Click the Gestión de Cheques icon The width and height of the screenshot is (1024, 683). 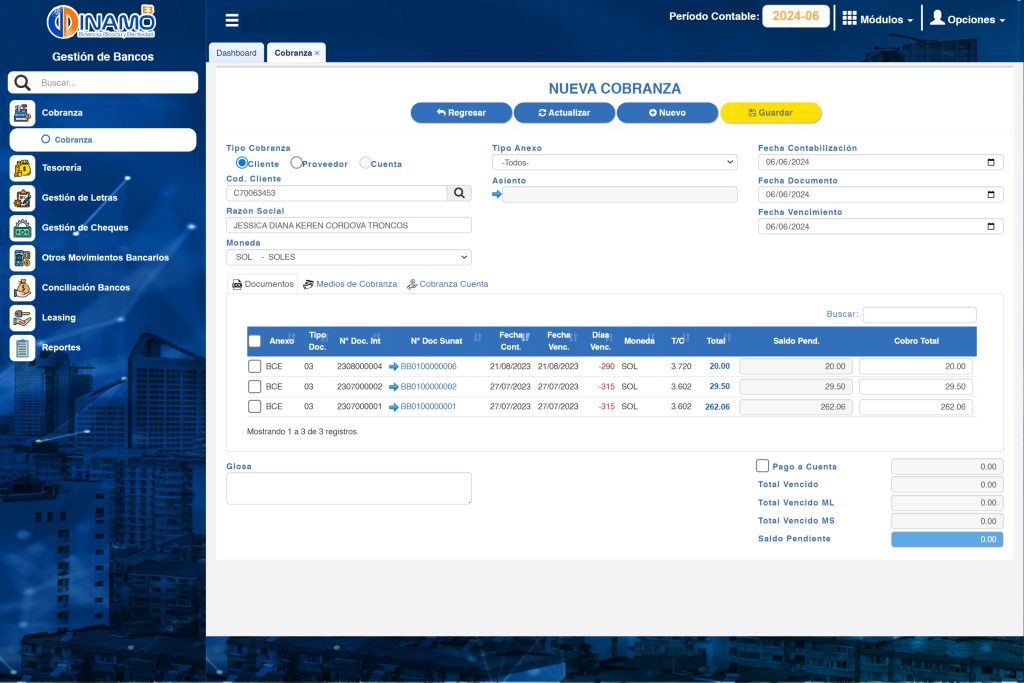pos(22,228)
